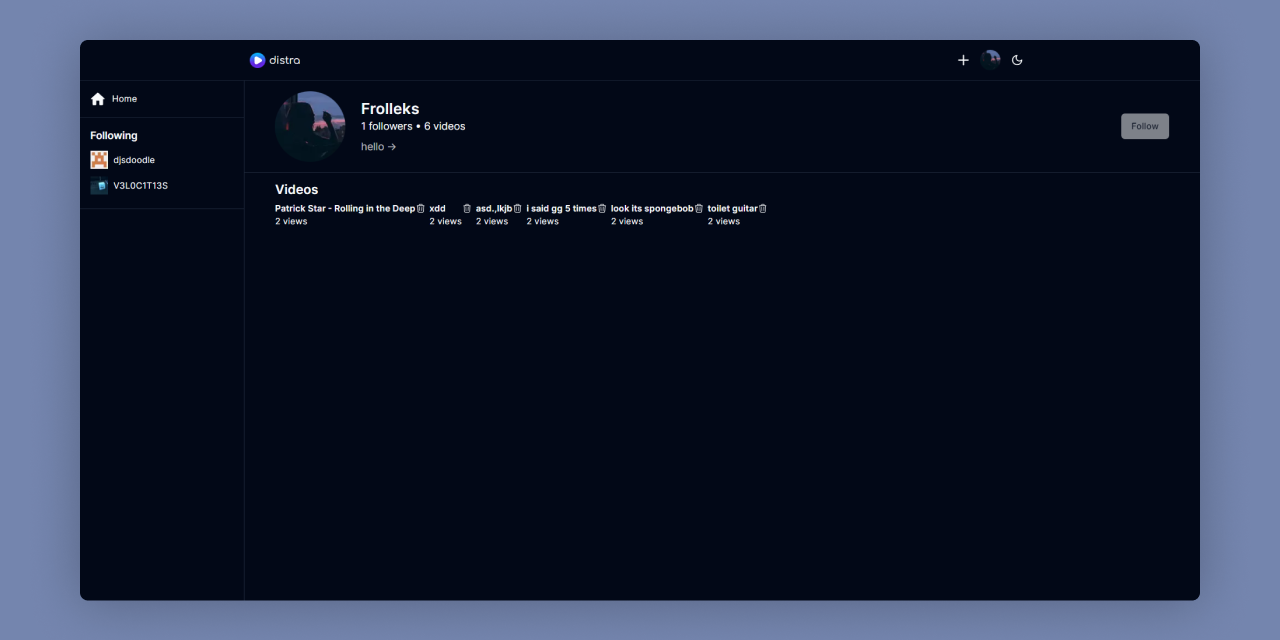Click the Follow button
Image resolution: width=1280 pixels, height=640 pixels.
(x=1145, y=126)
